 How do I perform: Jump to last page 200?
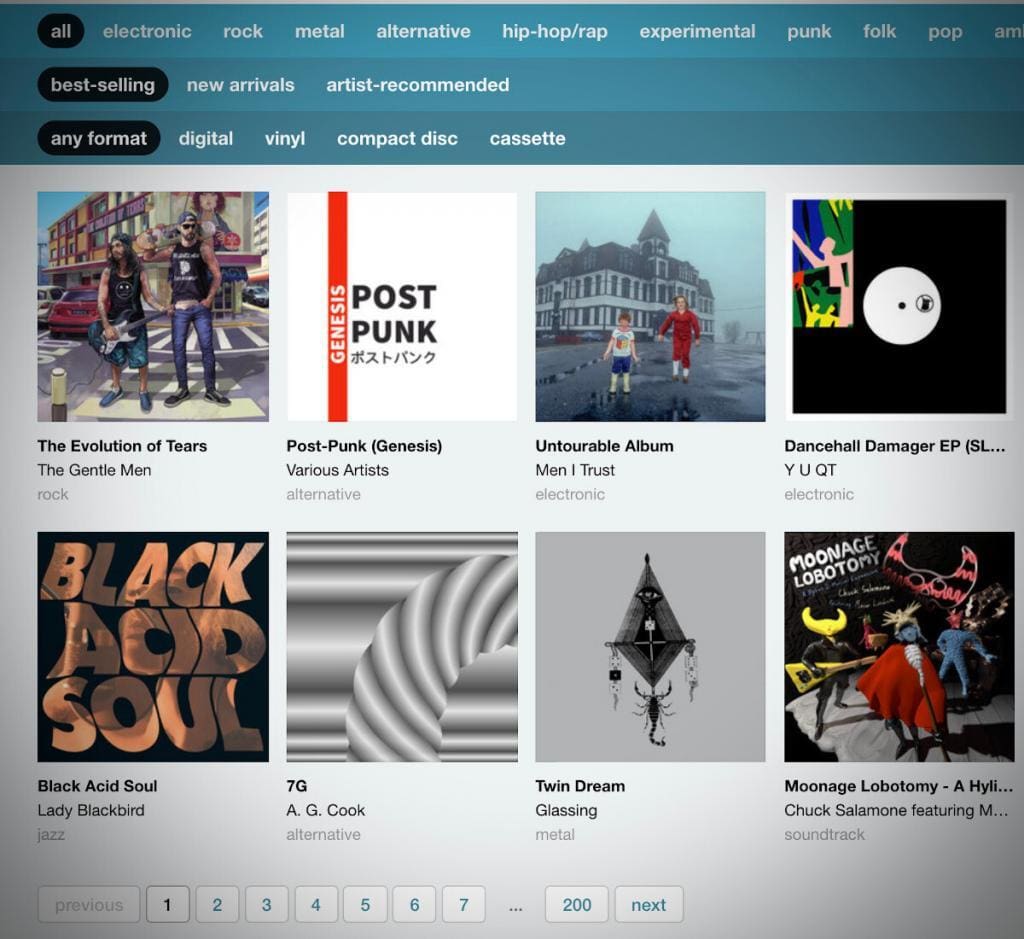pyautogui.click(x=577, y=904)
